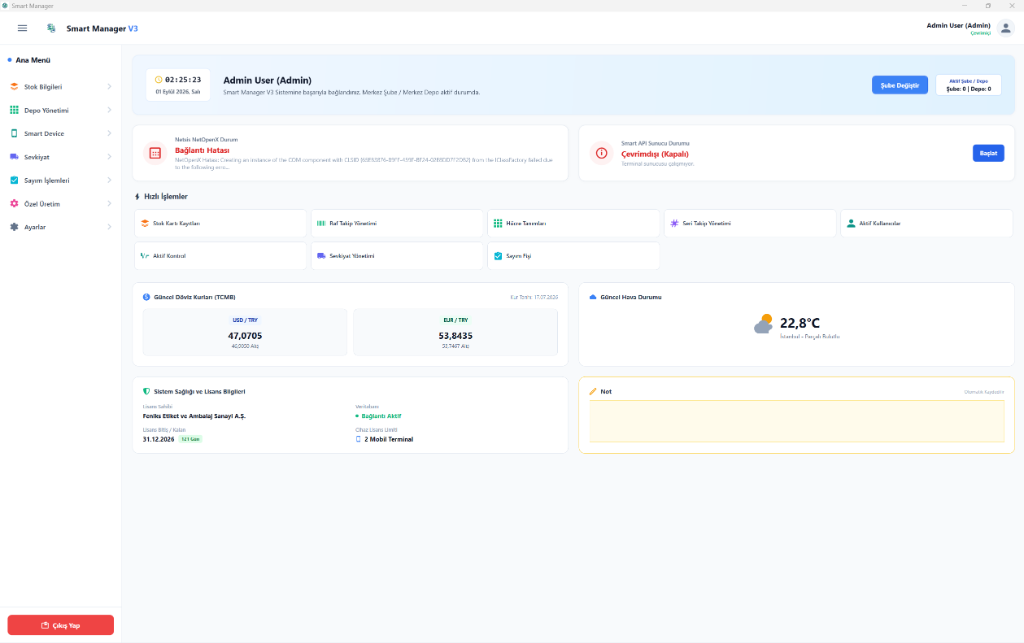Expand the Ayarlar chevron

(x=109, y=227)
